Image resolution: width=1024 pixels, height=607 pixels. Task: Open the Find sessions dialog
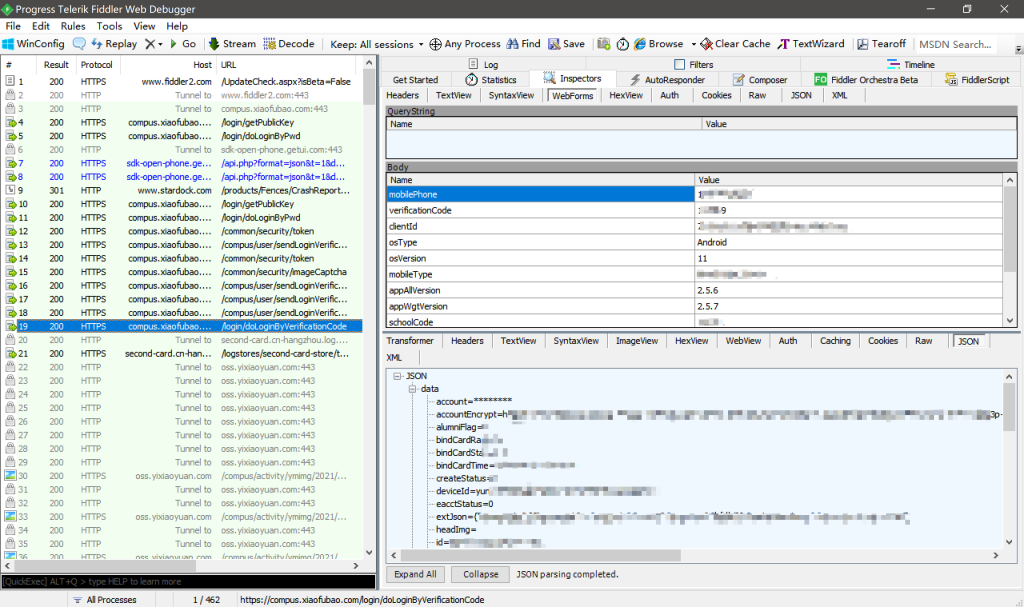[523, 44]
